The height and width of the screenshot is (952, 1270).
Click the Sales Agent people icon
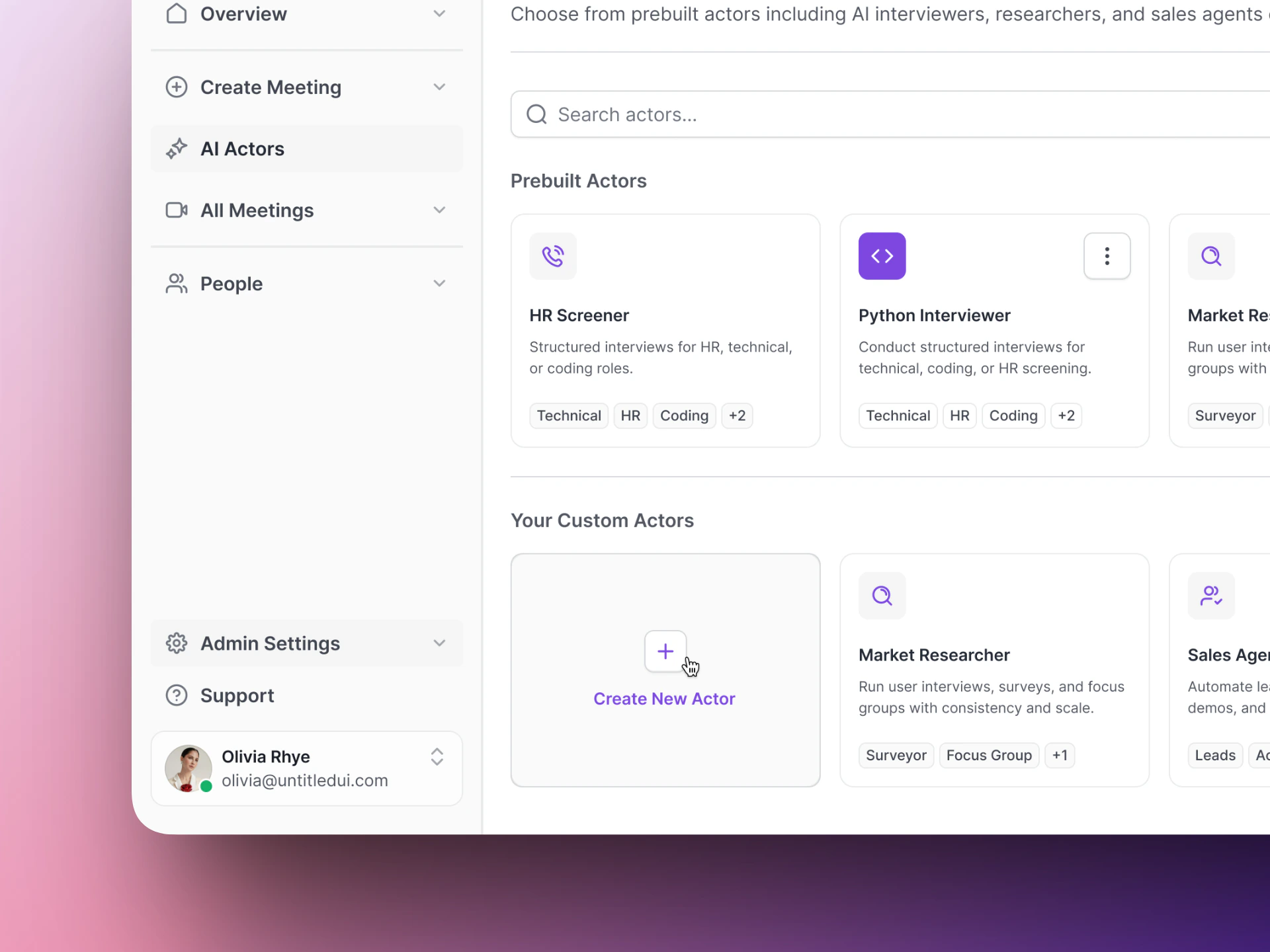point(1211,596)
